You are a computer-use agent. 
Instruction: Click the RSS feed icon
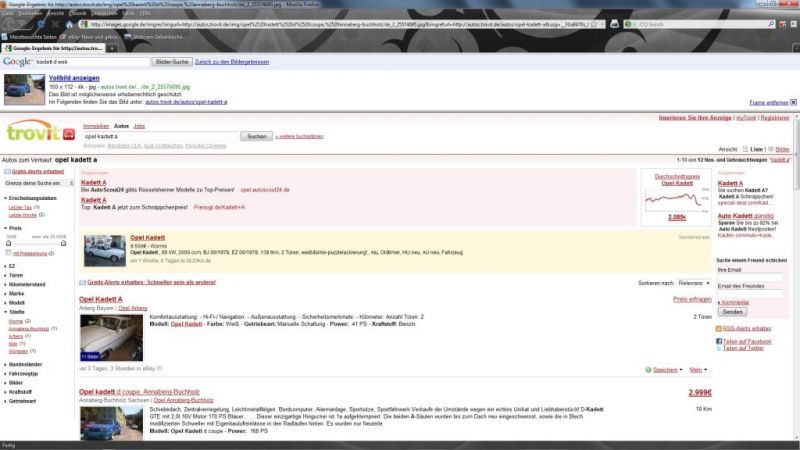click(x=718, y=329)
